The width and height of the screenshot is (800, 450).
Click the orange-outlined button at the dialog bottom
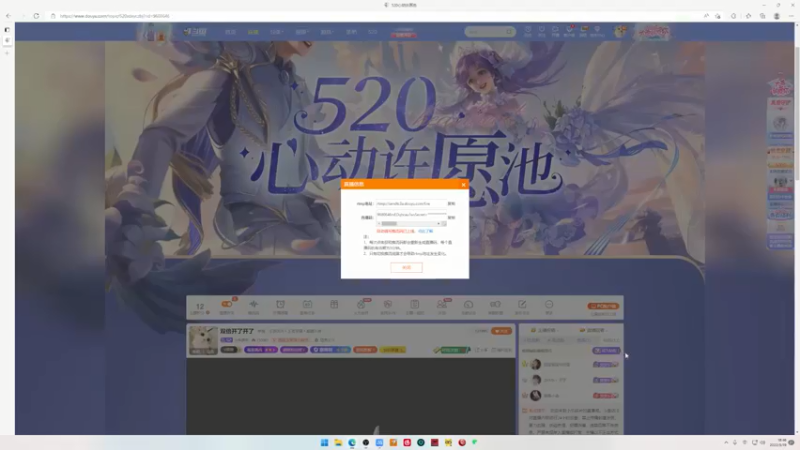[406, 267]
